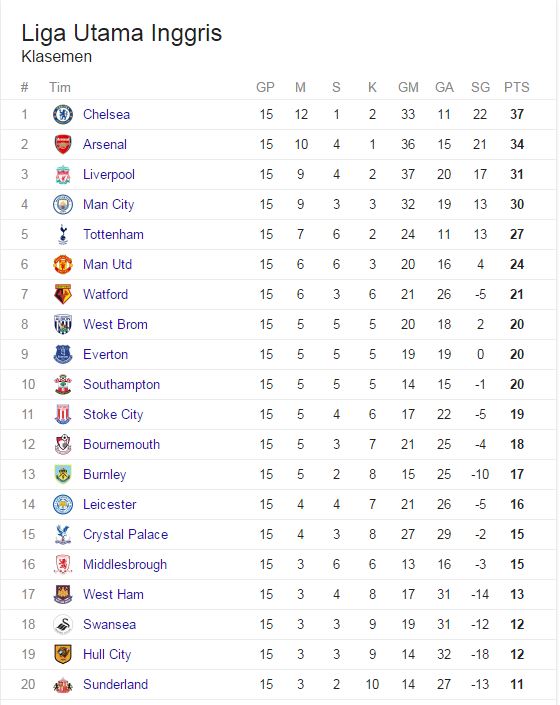Click the Tottenham cockerel crest icon

click(63, 234)
